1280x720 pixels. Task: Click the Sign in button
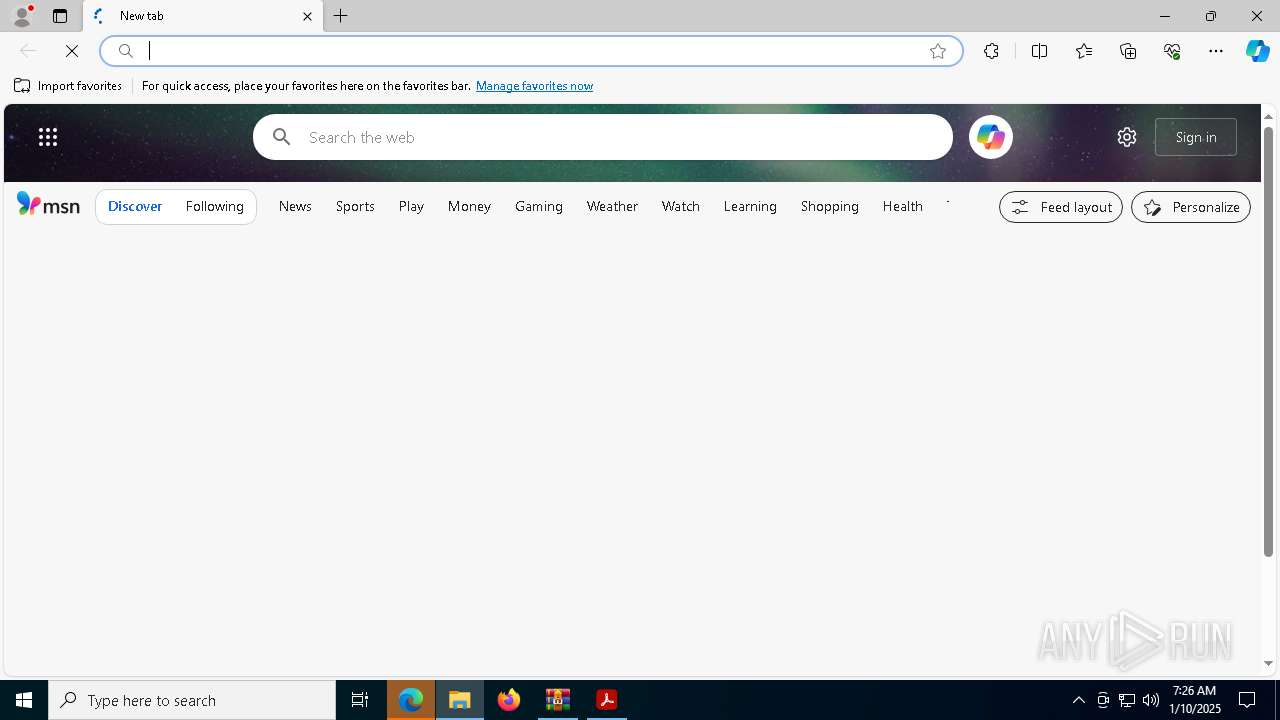[x=1196, y=137]
